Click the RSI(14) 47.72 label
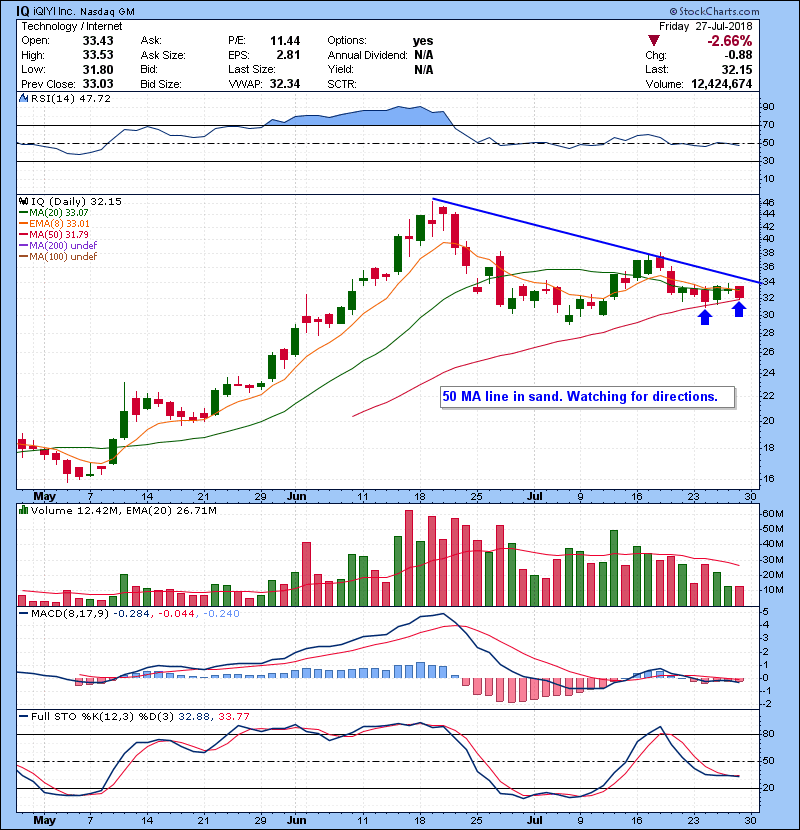The width and height of the screenshot is (800, 830). point(70,98)
